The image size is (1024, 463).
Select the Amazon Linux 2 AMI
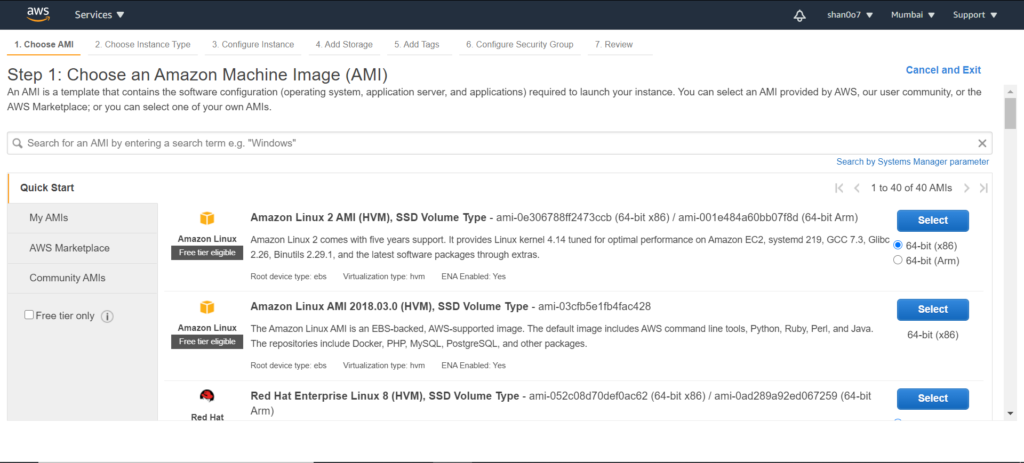933,221
